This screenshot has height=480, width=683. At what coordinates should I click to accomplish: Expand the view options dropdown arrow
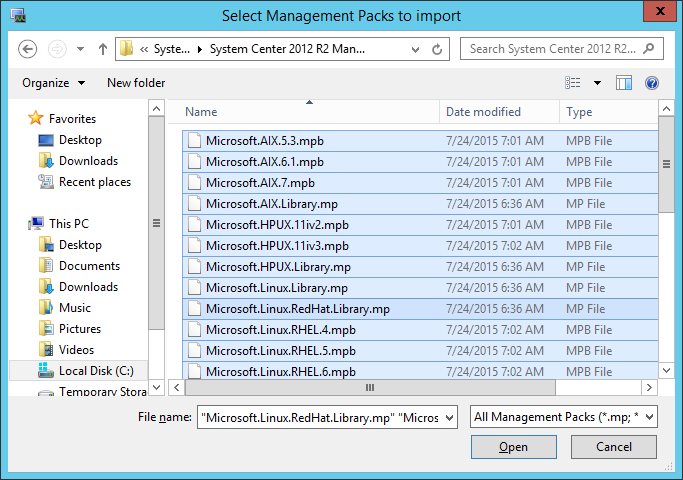click(597, 83)
